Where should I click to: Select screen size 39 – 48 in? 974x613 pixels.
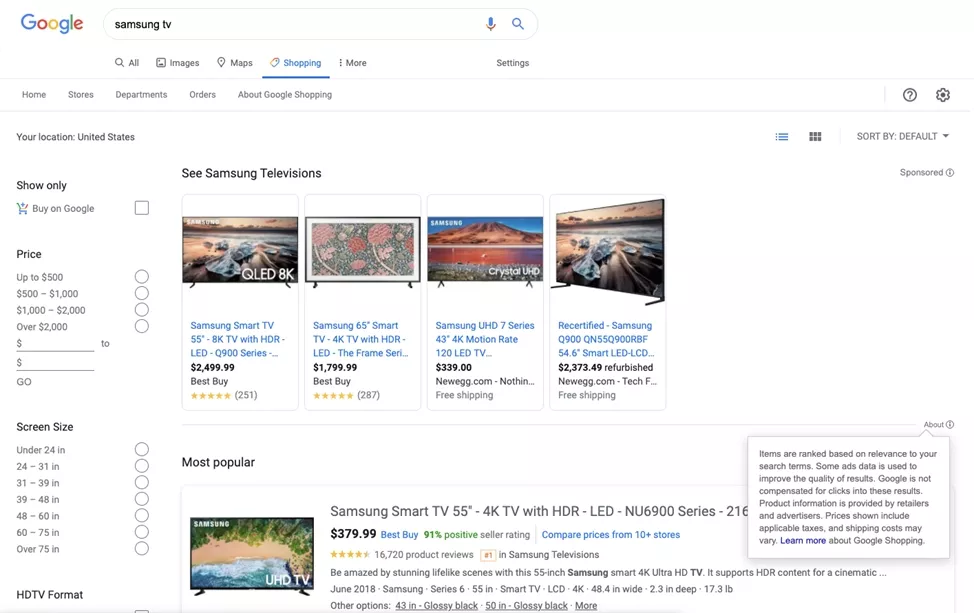pos(142,499)
